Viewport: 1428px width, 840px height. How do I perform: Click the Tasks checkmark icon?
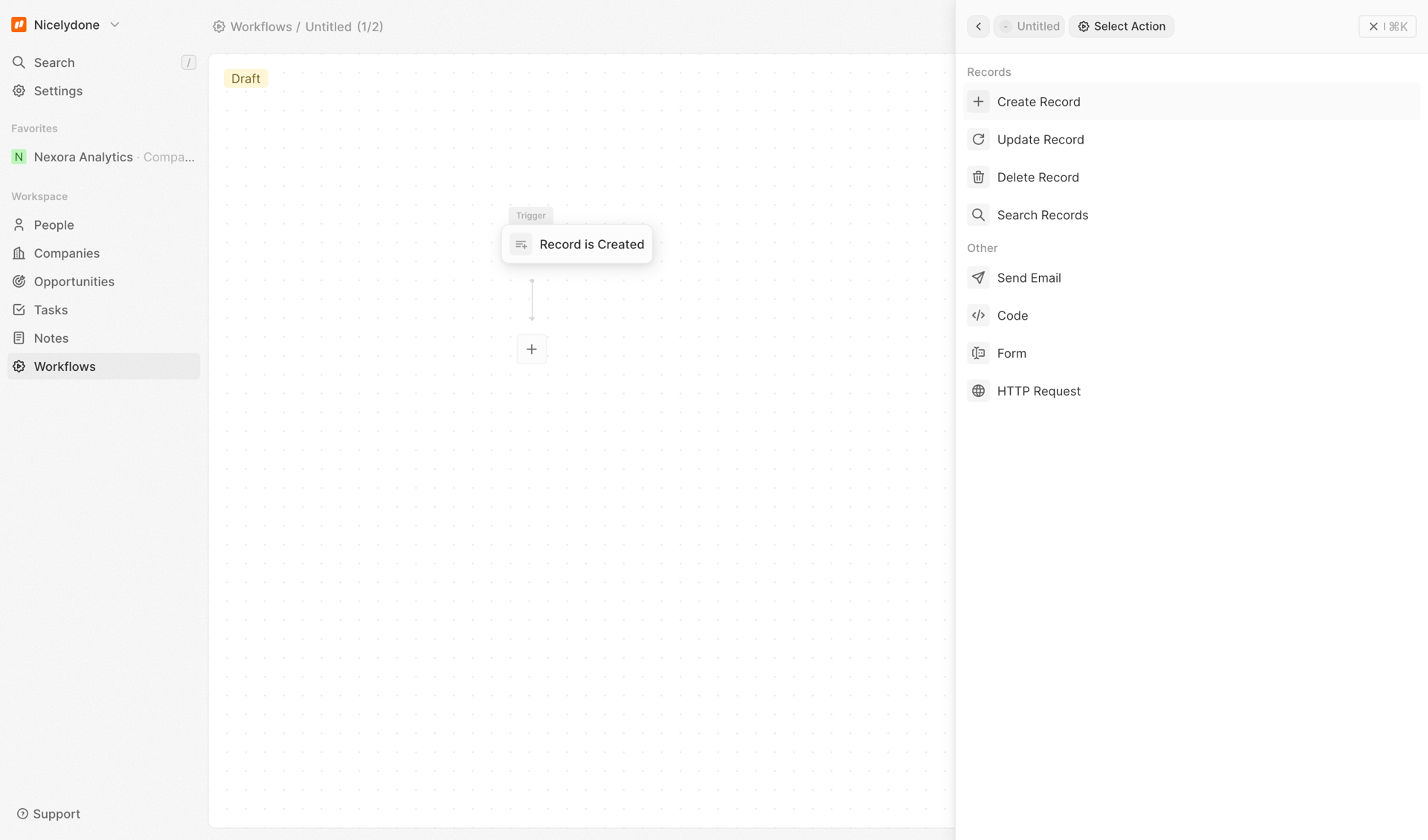19,309
